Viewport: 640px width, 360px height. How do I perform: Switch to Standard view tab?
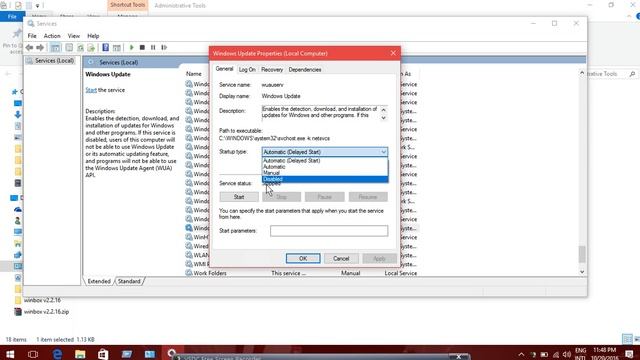pyautogui.click(x=129, y=281)
